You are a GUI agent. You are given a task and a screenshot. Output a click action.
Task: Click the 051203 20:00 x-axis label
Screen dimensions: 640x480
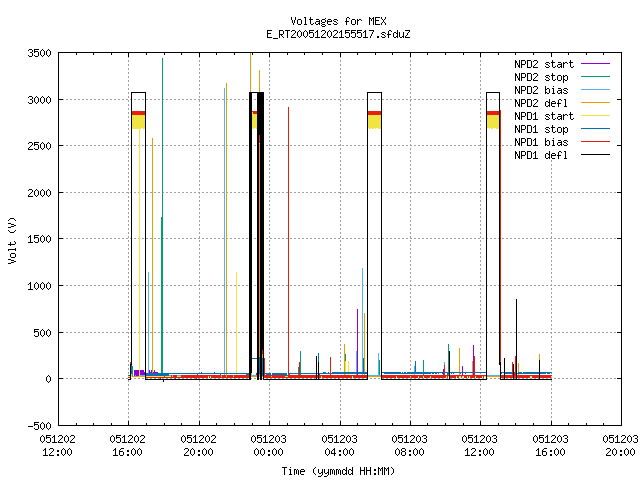point(620,445)
